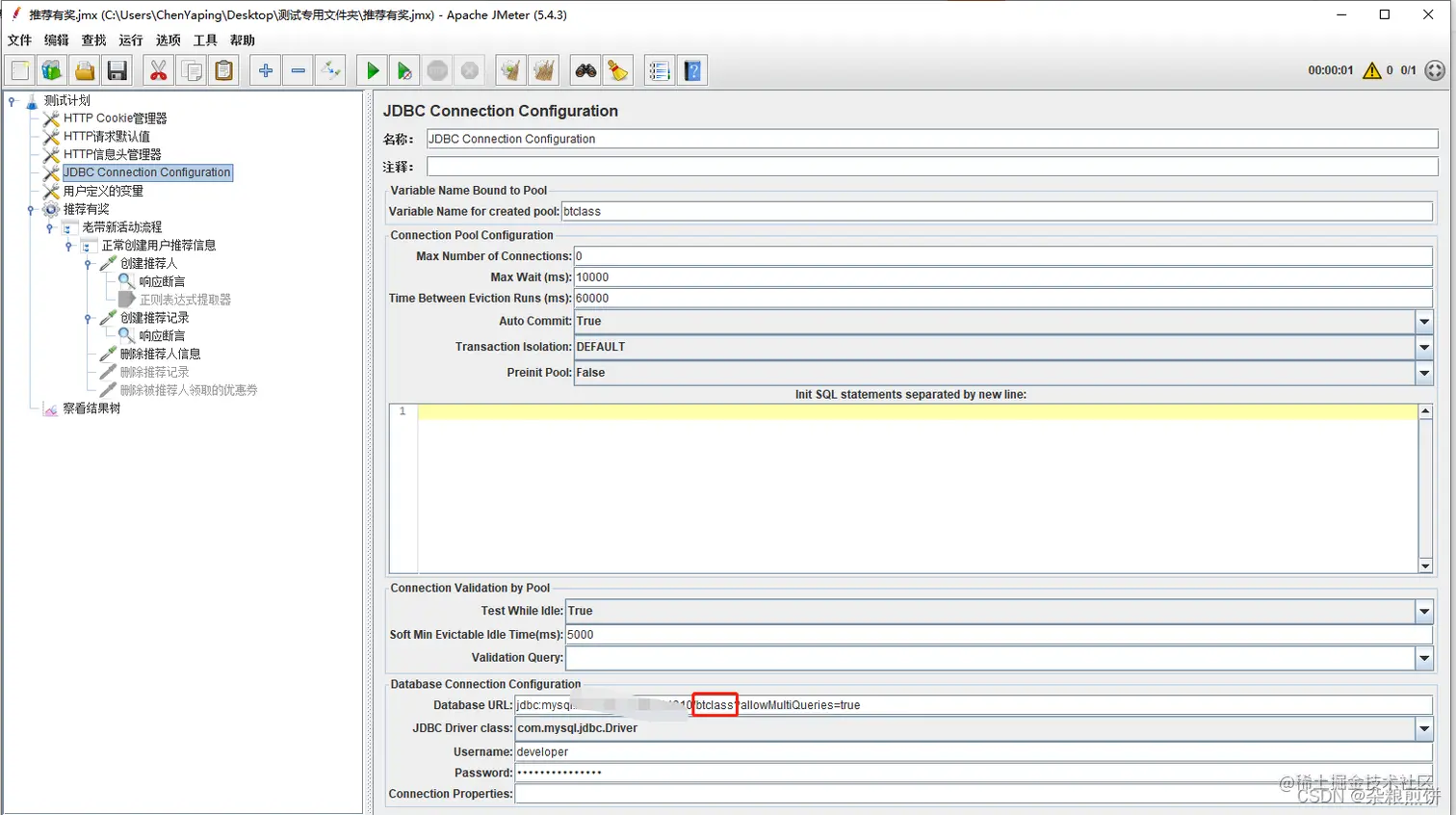Click the Clear results broom icon
Image resolution: width=1456 pixels, height=815 pixels.
pos(511,70)
